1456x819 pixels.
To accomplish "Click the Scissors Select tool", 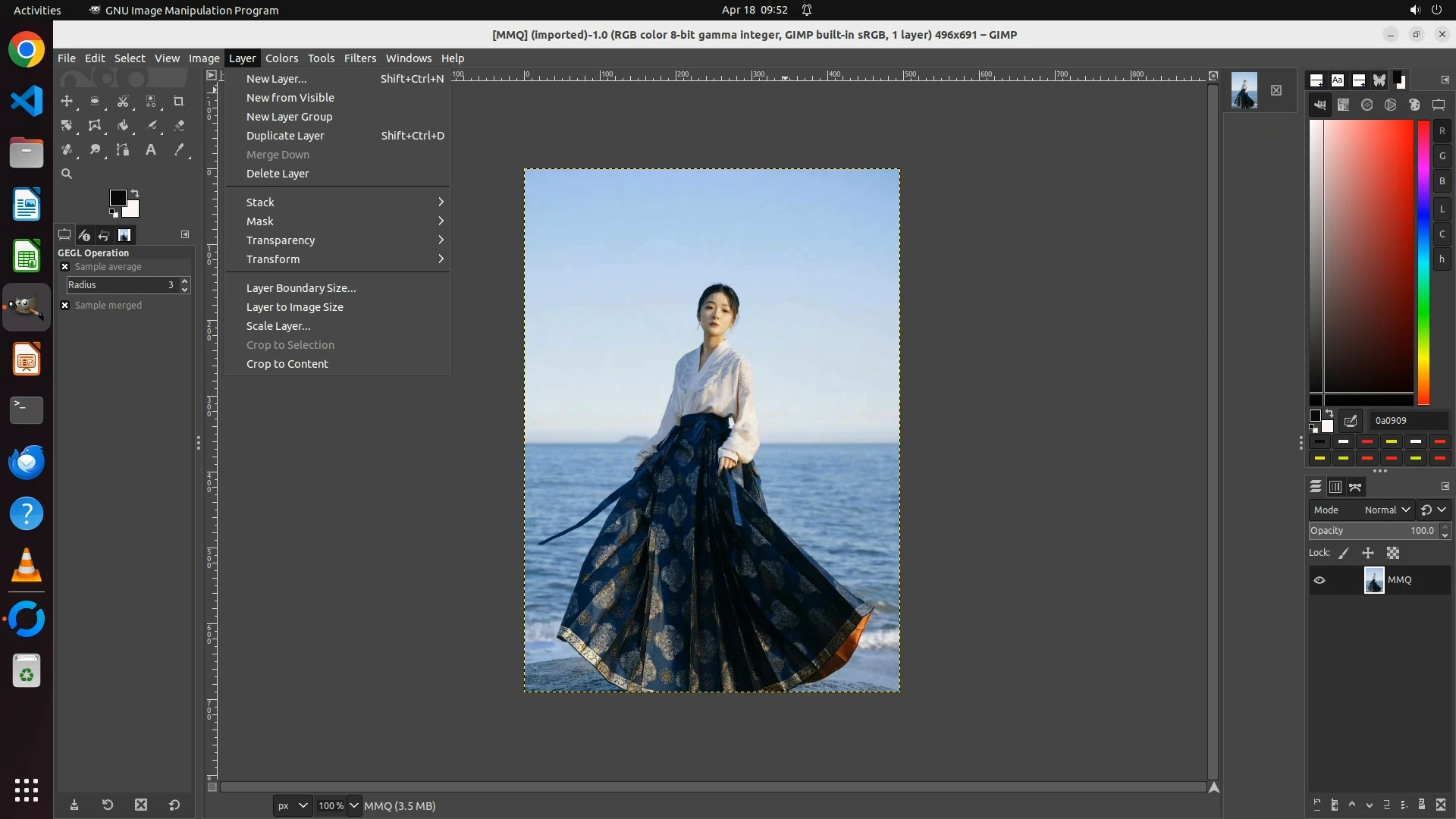I will (x=123, y=102).
